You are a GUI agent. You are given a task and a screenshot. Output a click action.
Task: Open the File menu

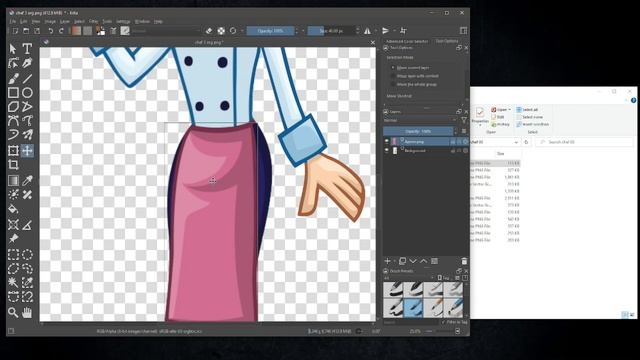[13, 21]
